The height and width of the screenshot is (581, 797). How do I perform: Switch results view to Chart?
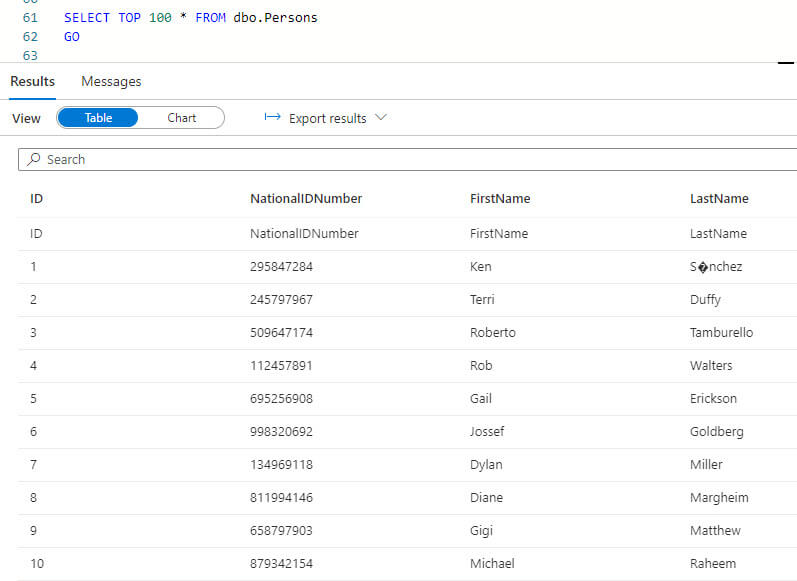(182, 118)
